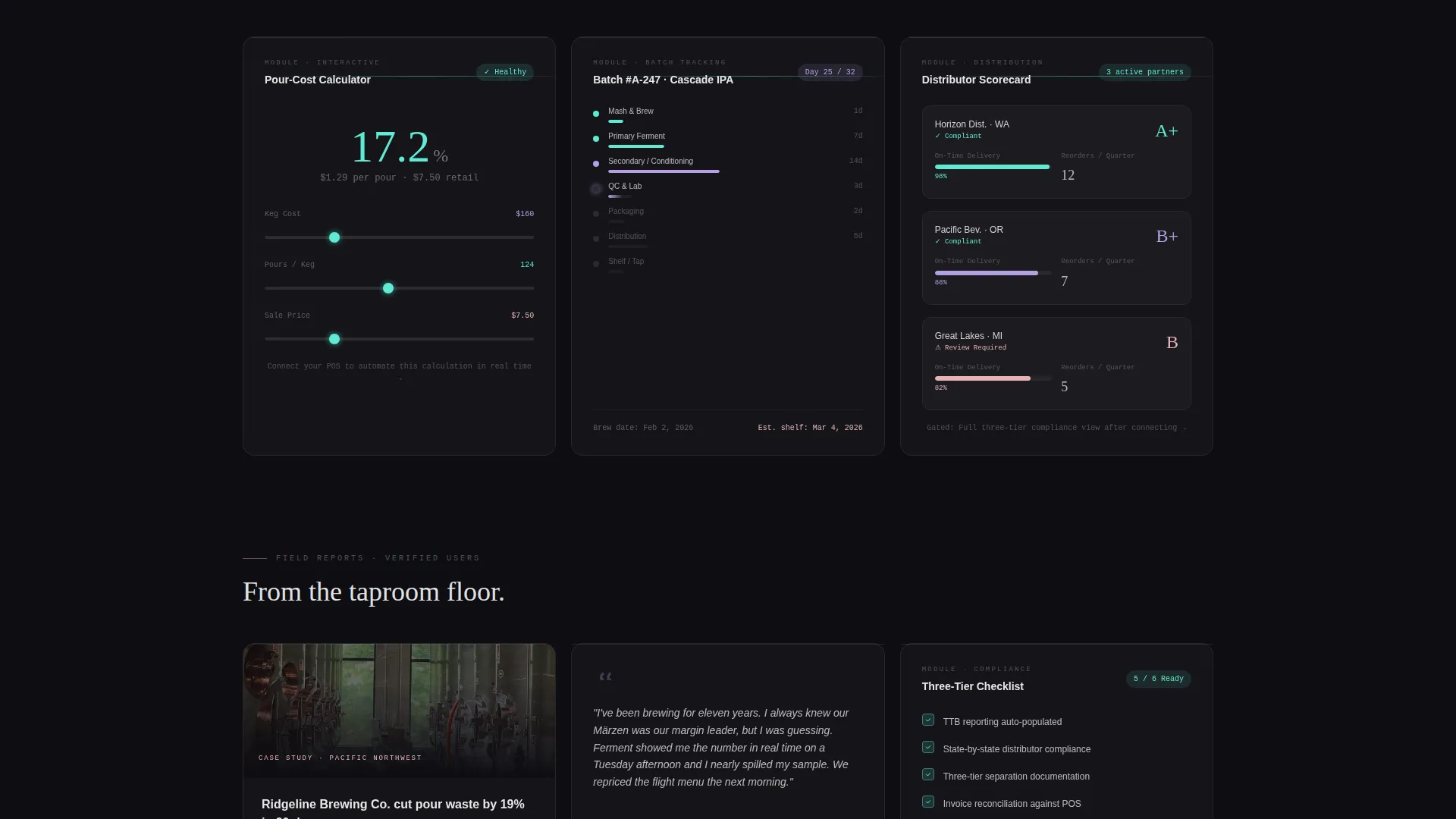Click the Horizon reorders value 12
Screen dimensions: 1456x819
click(1068, 175)
